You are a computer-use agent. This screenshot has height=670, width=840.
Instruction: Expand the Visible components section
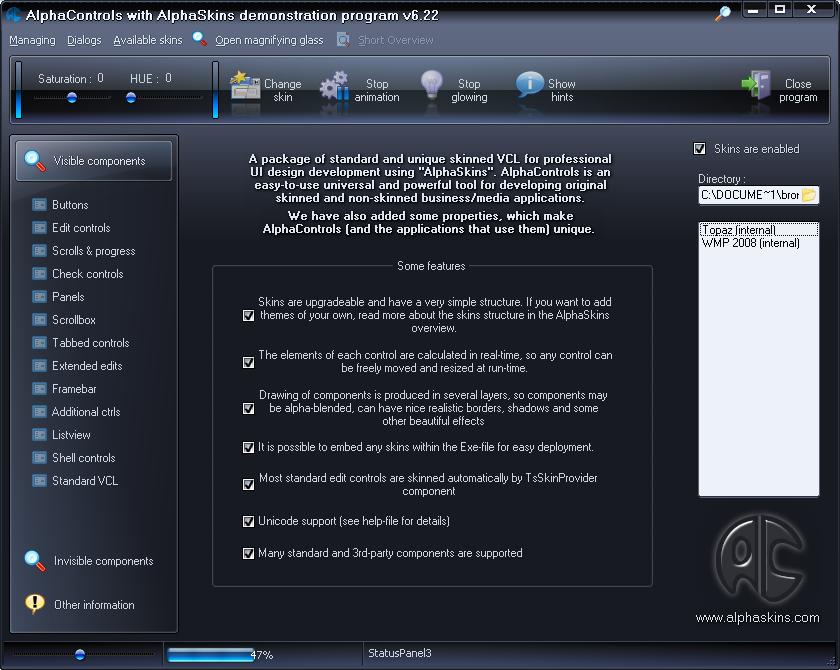click(x=94, y=161)
